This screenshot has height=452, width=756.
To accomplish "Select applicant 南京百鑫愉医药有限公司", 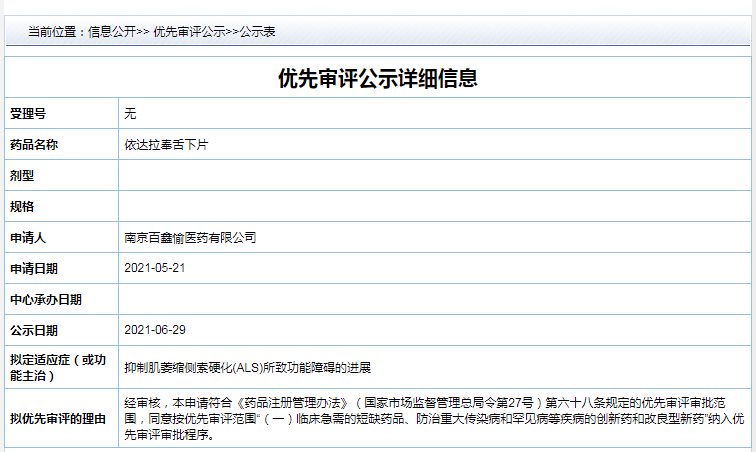I will pyautogui.click(x=190, y=238).
